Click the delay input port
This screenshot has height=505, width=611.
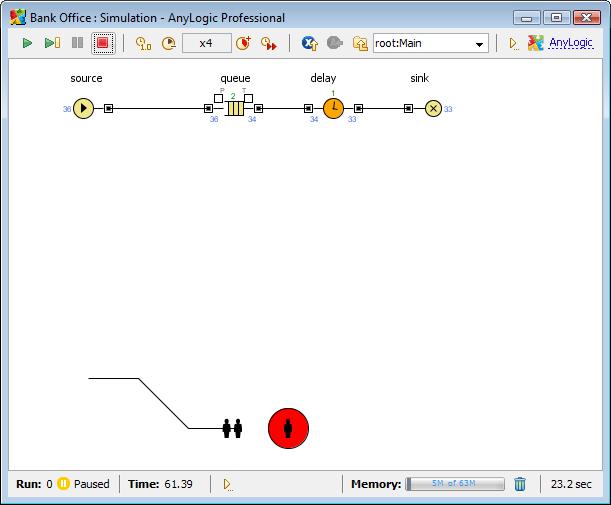click(x=308, y=108)
